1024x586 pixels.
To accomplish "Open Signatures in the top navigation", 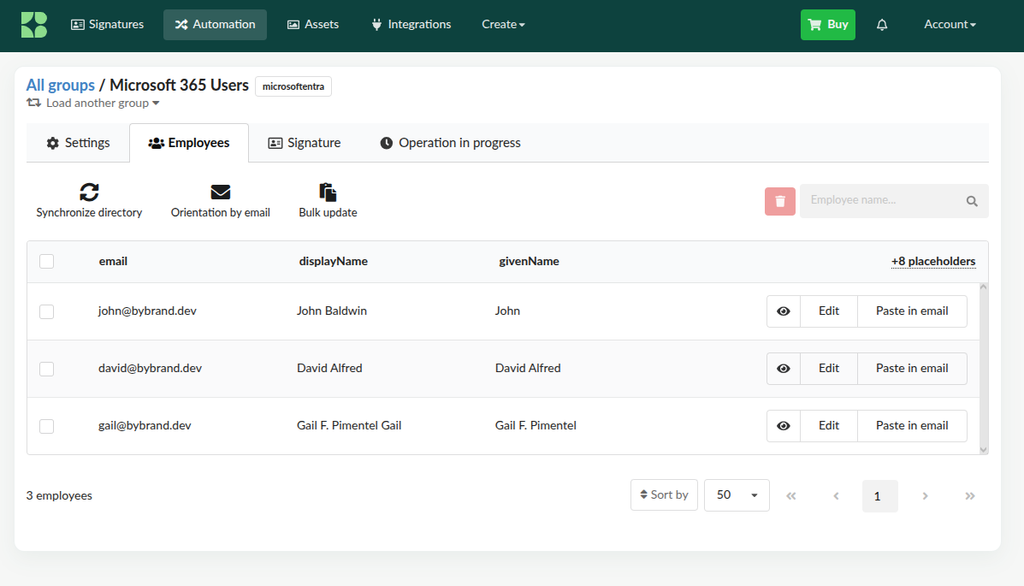I will click(x=107, y=25).
